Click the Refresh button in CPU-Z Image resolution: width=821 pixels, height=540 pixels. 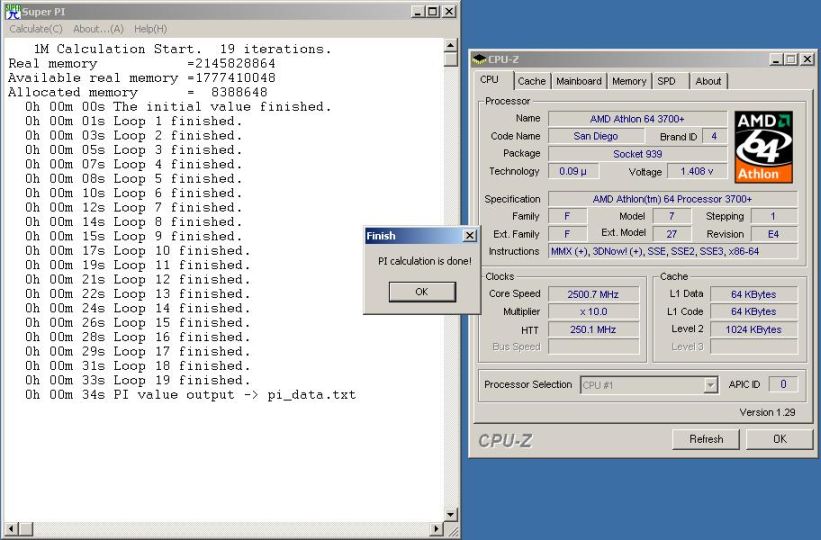tap(706, 439)
